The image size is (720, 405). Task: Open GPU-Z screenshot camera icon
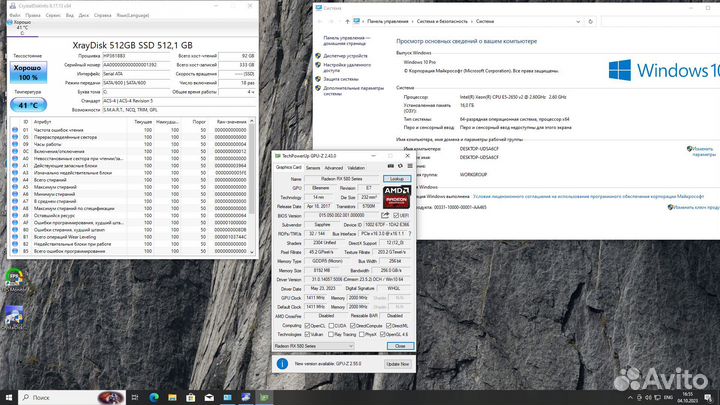390,166
